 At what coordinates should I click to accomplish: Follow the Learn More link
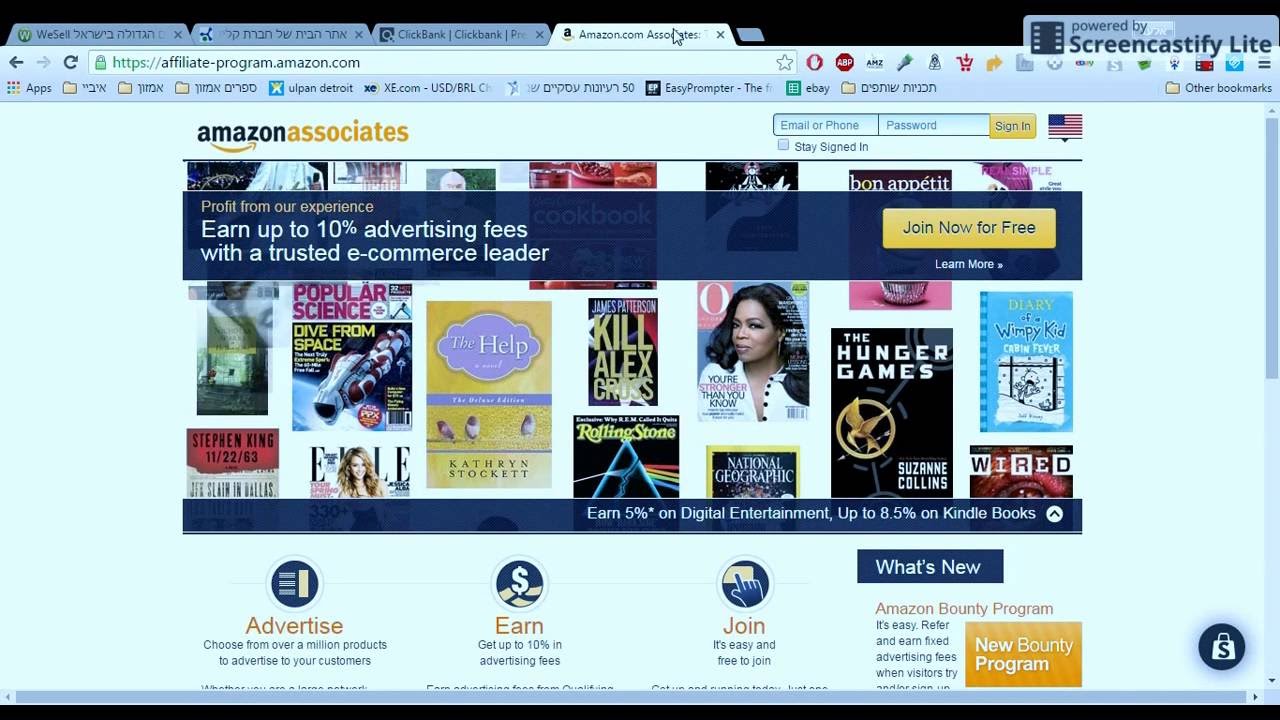point(968,264)
